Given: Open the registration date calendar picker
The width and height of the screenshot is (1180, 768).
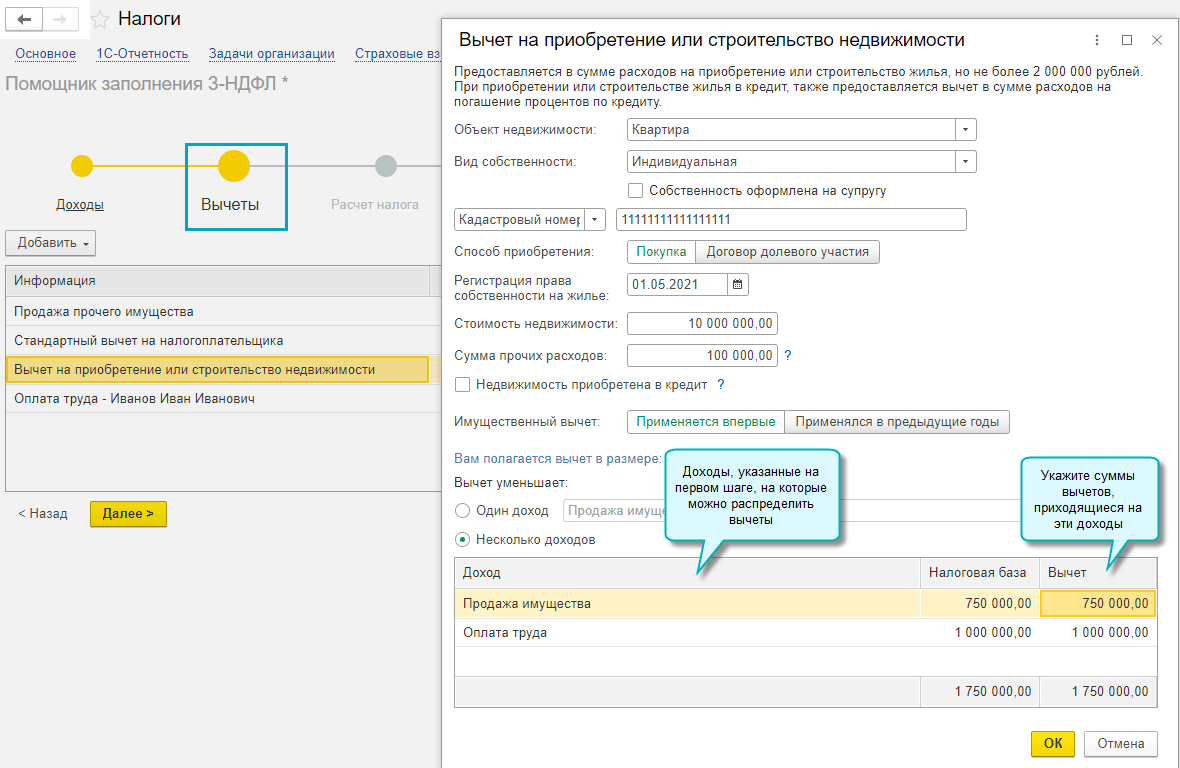Looking at the screenshot, I should (x=738, y=285).
